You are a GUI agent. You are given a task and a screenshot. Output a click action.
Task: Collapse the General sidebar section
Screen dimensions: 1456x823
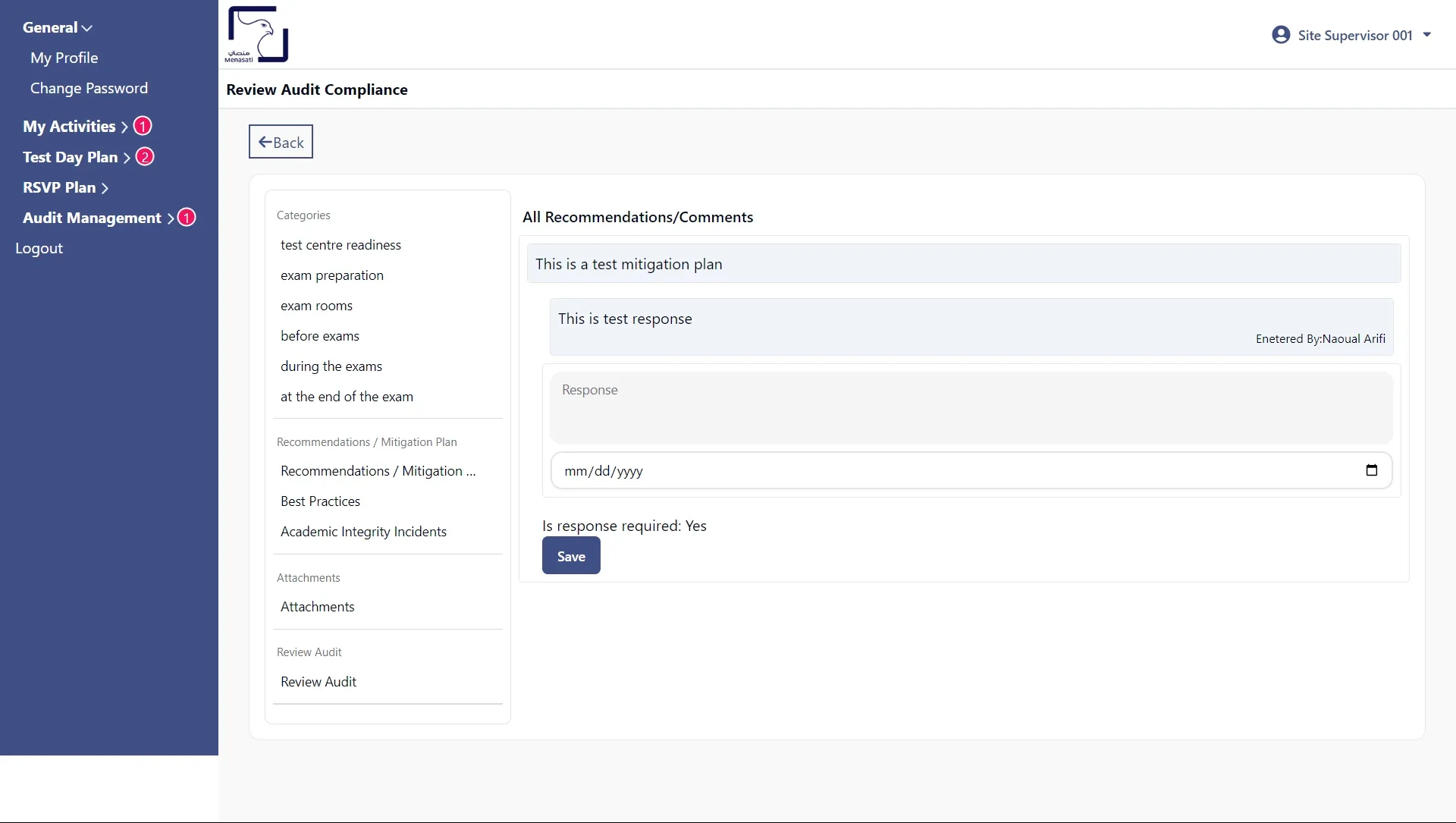click(x=57, y=27)
